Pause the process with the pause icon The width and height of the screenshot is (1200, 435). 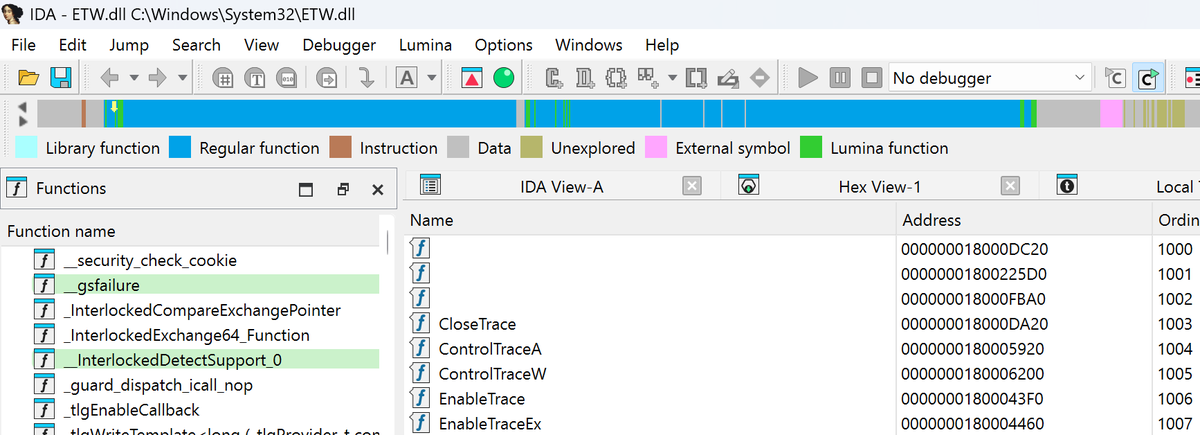point(840,77)
